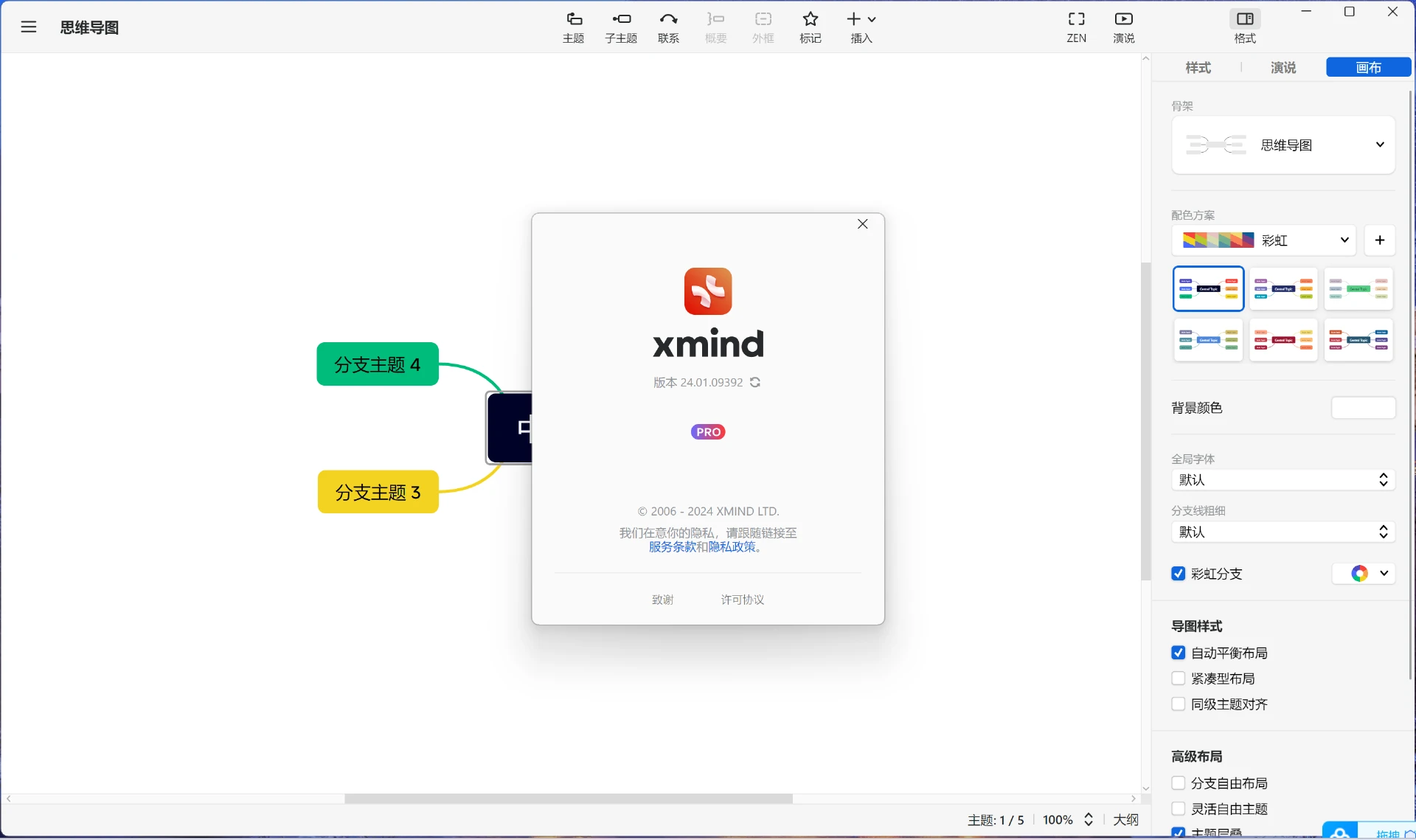Click the 服务条款 terms link
The height and width of the screenshot is (840, 1416).
[x=673, y=547]
